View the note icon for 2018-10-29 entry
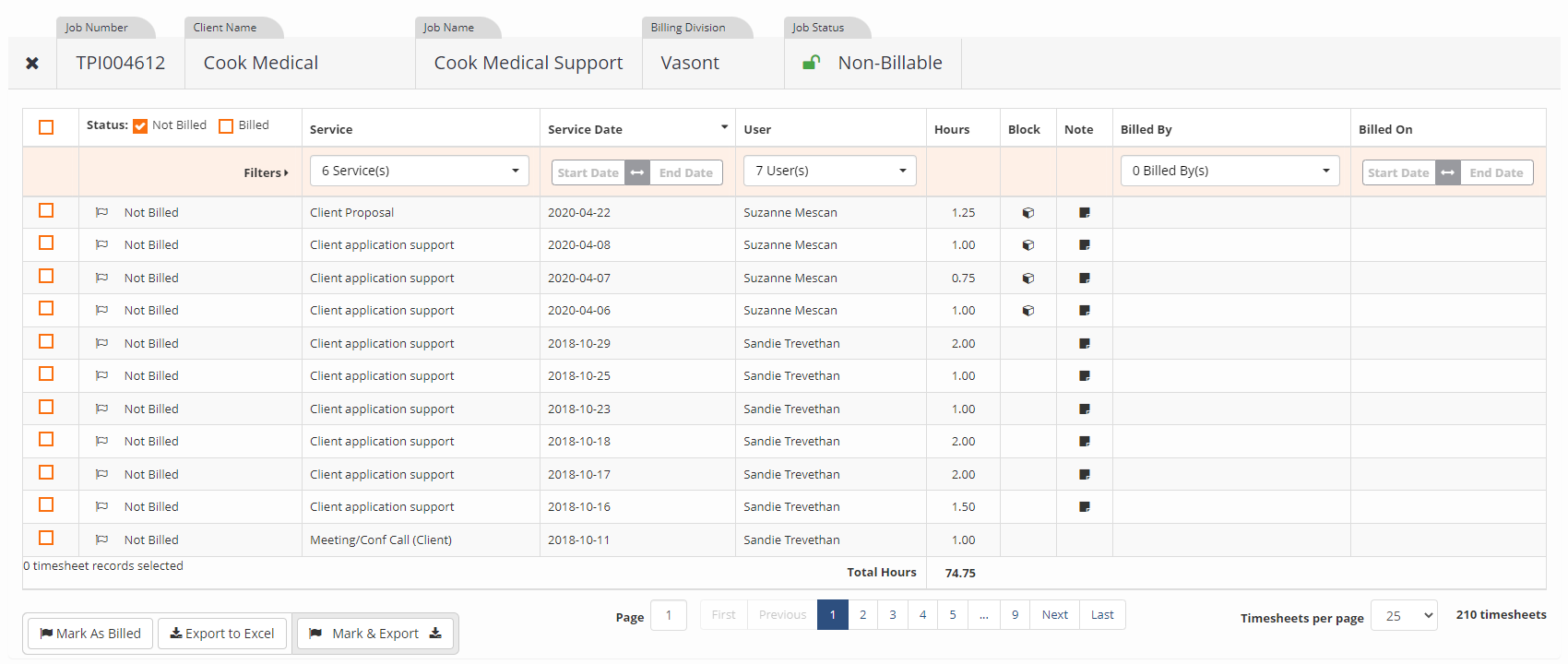This screenshot has height=664, width=1568. pos(1085,344)
